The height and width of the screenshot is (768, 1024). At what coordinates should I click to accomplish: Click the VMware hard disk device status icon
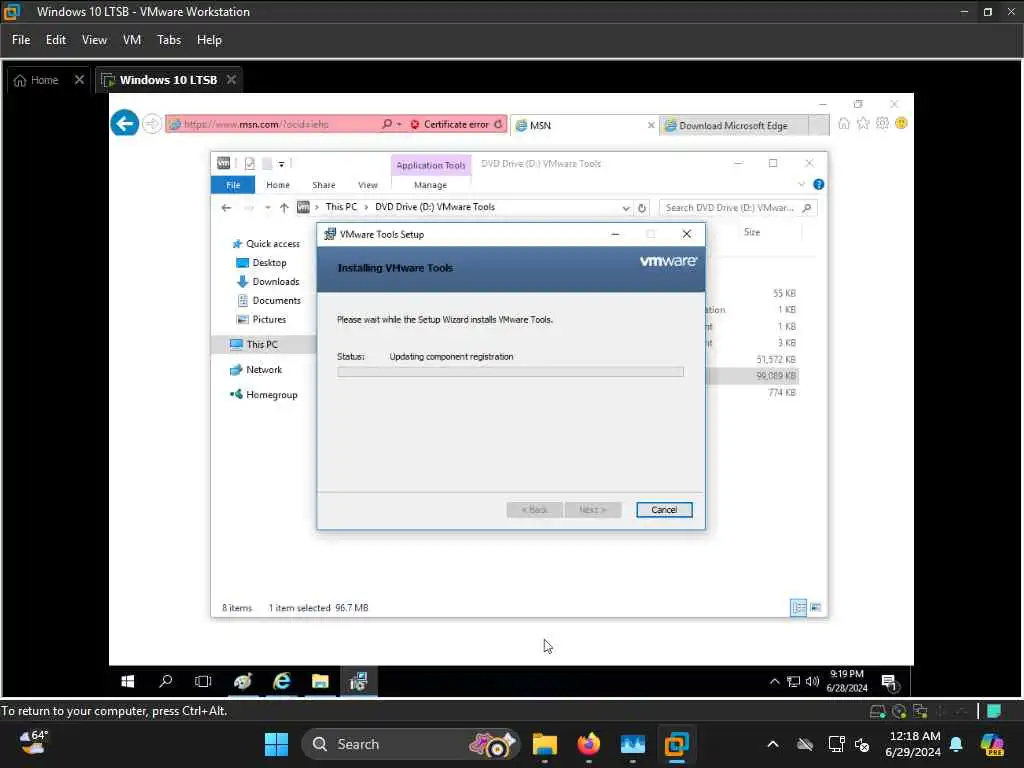coord(878,711)
